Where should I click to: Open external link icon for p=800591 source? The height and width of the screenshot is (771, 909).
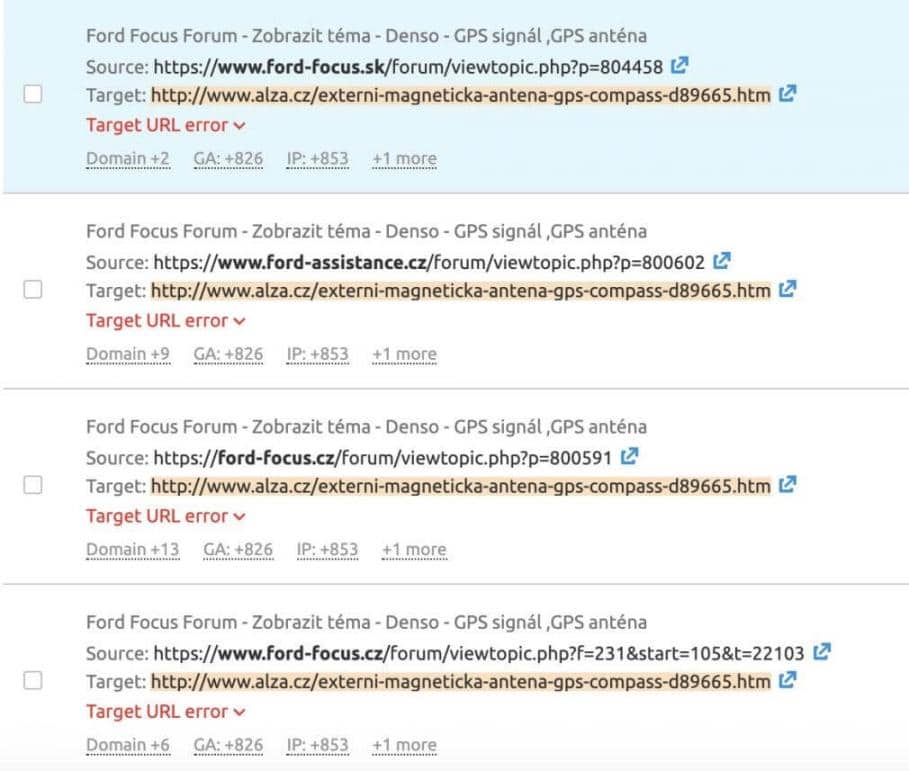click(629, 457)
